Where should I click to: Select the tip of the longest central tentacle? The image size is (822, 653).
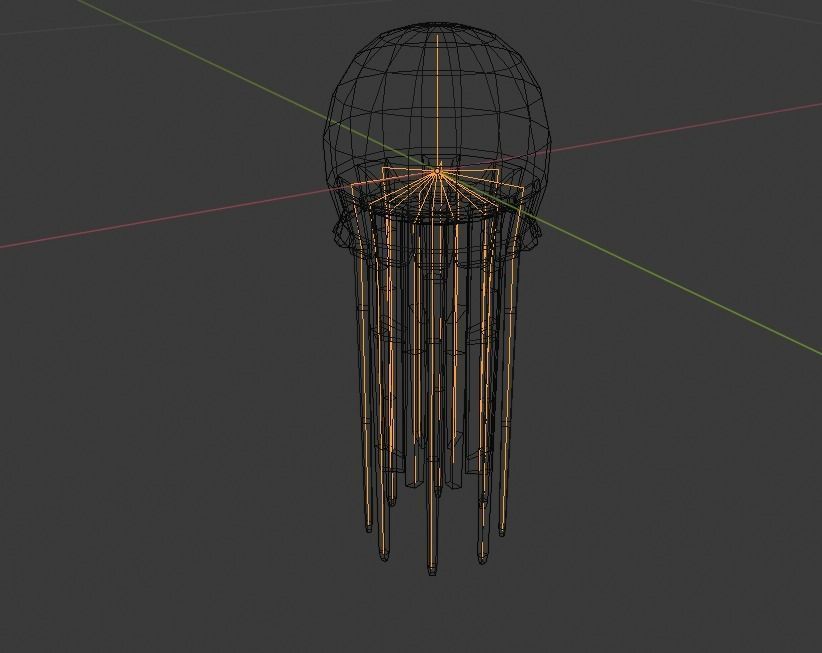pos(432,570)
